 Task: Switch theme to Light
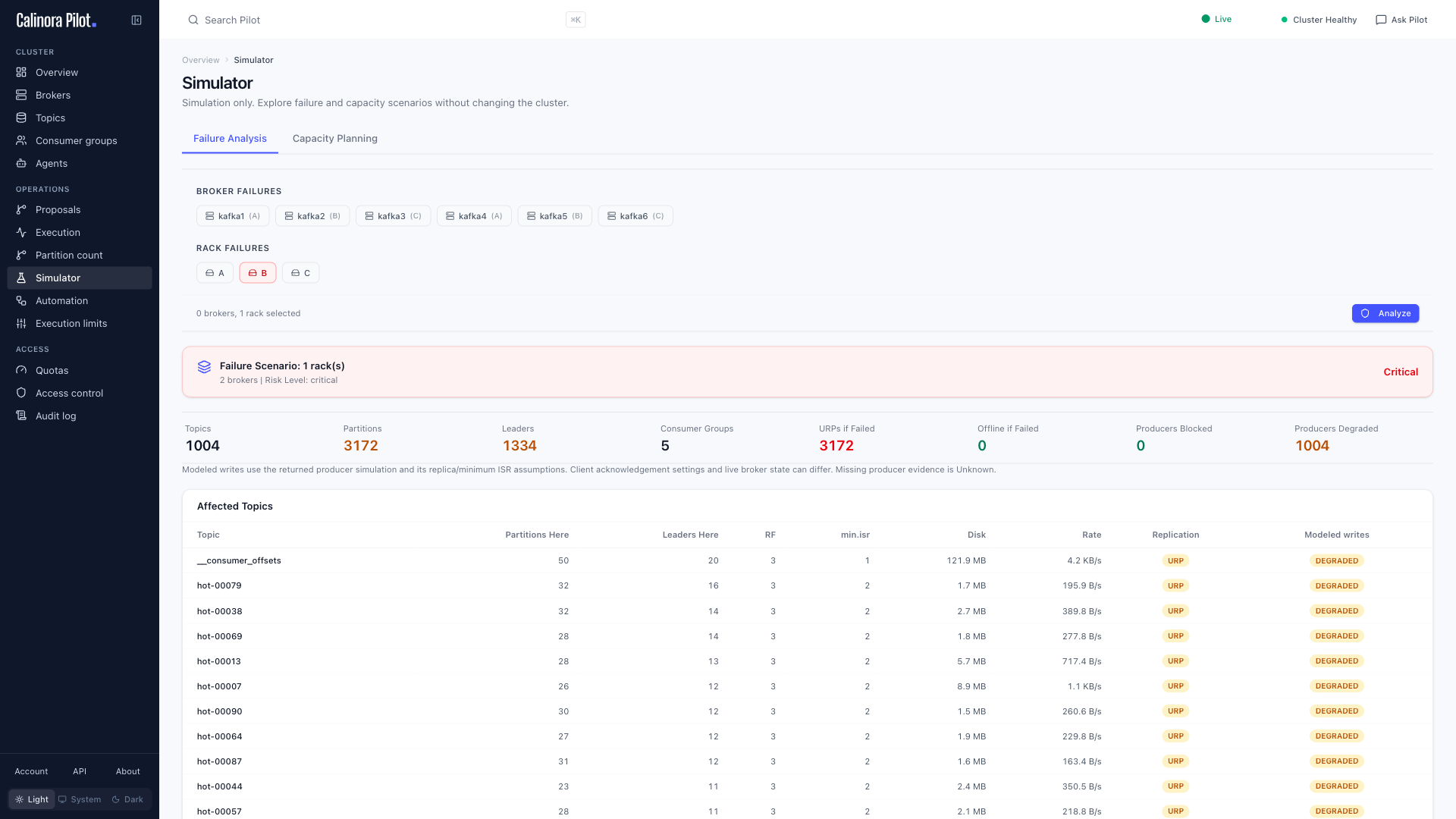click(32, 799)
